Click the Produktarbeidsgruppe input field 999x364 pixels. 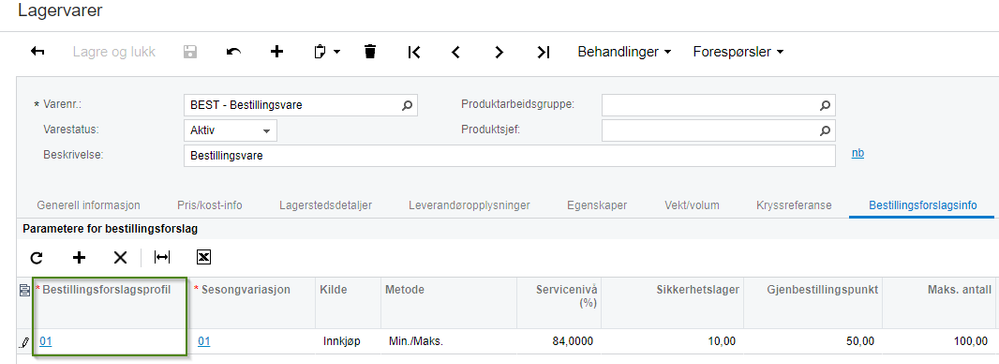point(718,105)
